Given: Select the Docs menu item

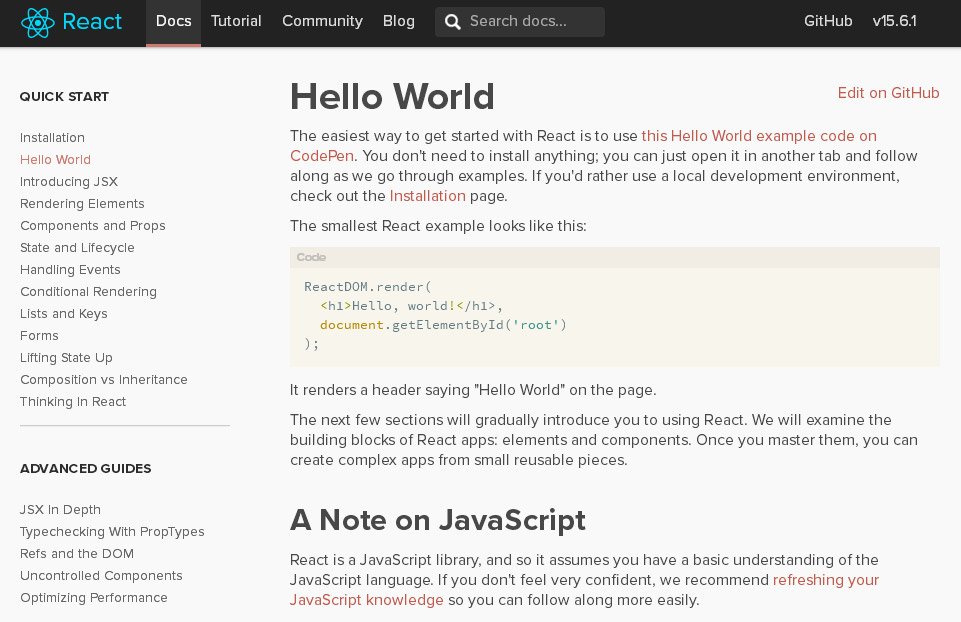Looking at the screenshot, I should (173, 21).
